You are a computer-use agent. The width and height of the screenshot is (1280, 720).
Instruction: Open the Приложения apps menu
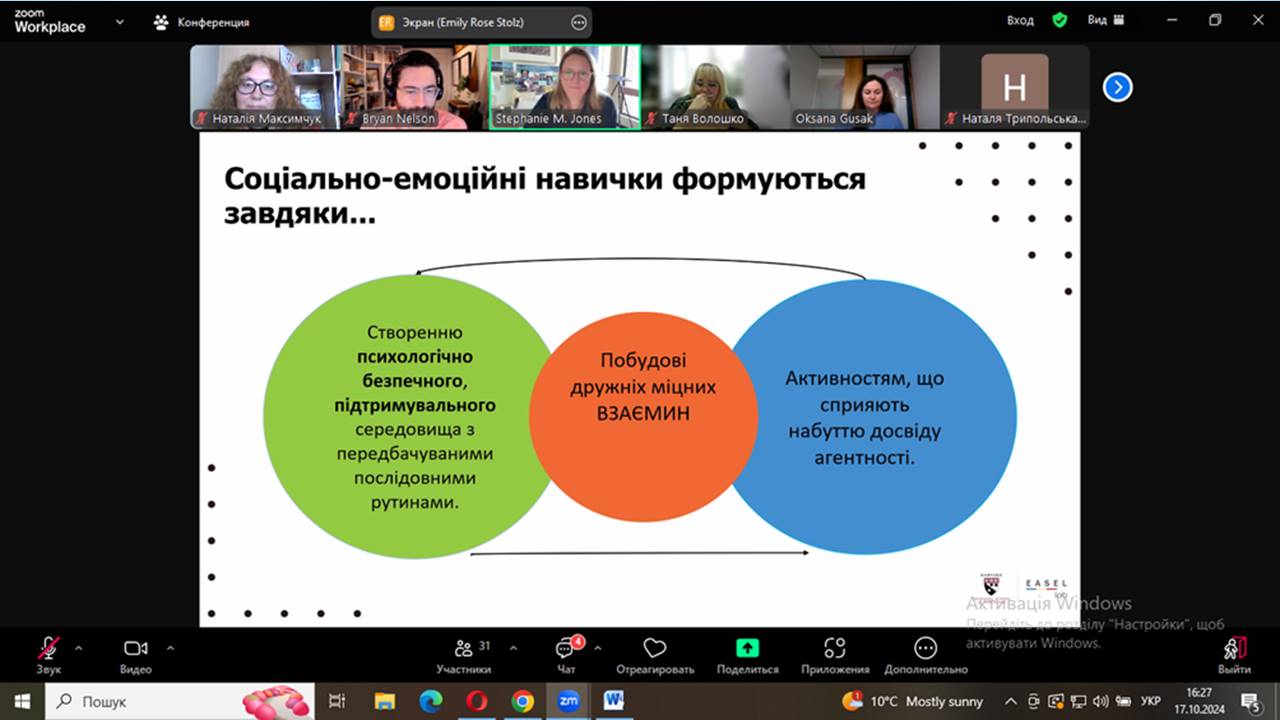point(835,655)
